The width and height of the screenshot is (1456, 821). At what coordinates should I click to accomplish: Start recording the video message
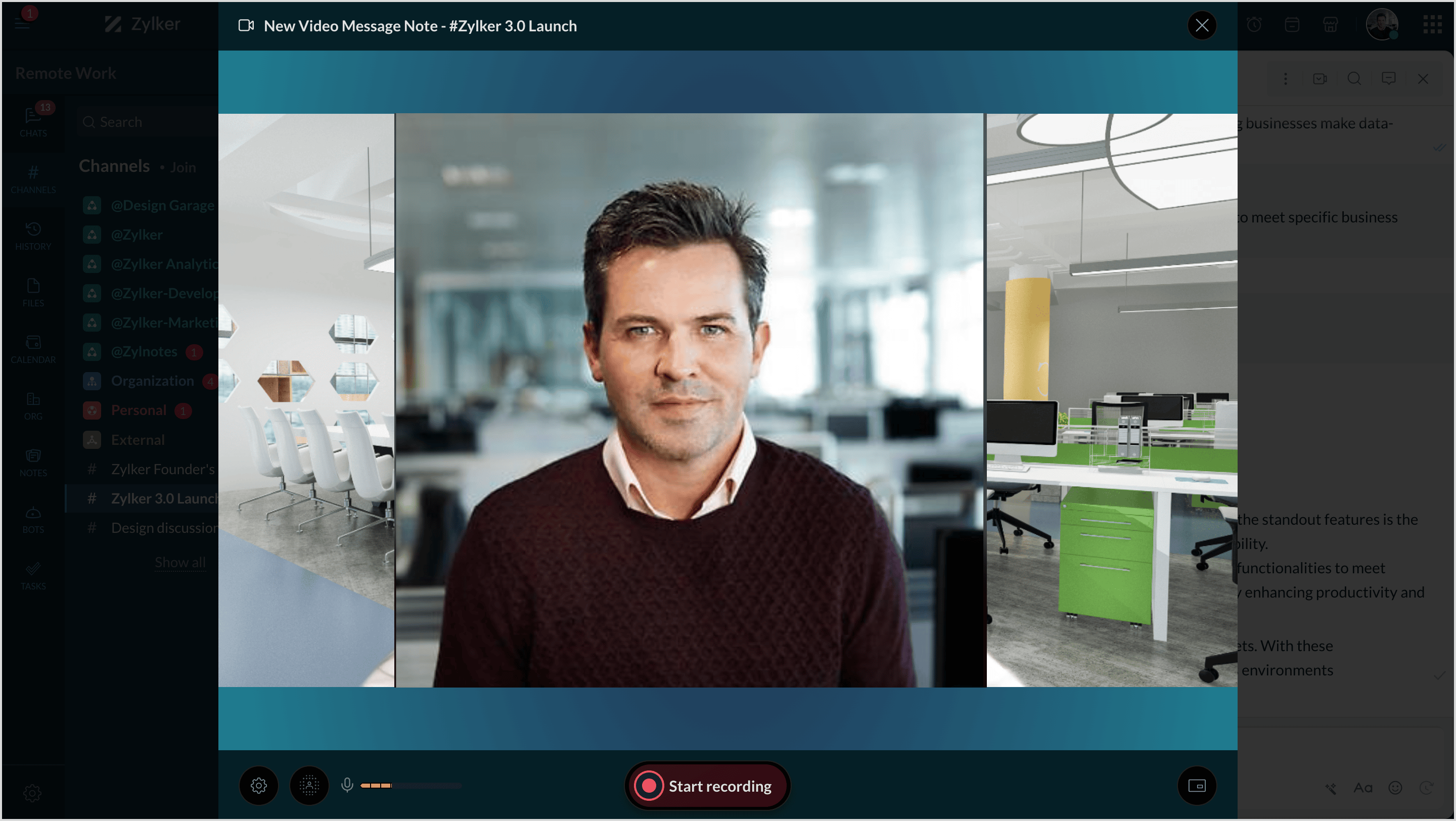707,786
